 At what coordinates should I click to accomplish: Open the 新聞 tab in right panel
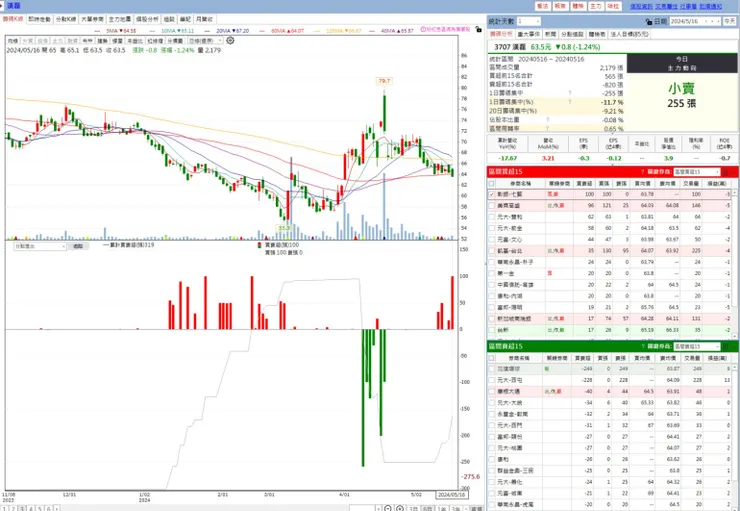pos(550,34)
